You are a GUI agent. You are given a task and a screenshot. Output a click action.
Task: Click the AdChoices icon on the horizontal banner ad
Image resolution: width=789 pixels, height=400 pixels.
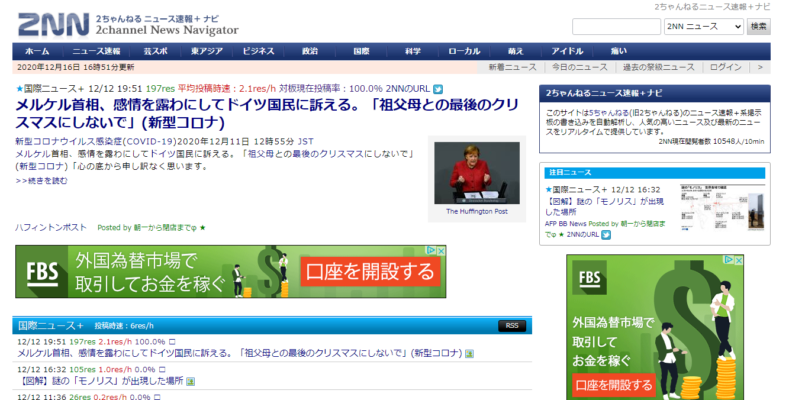point(431,251)
